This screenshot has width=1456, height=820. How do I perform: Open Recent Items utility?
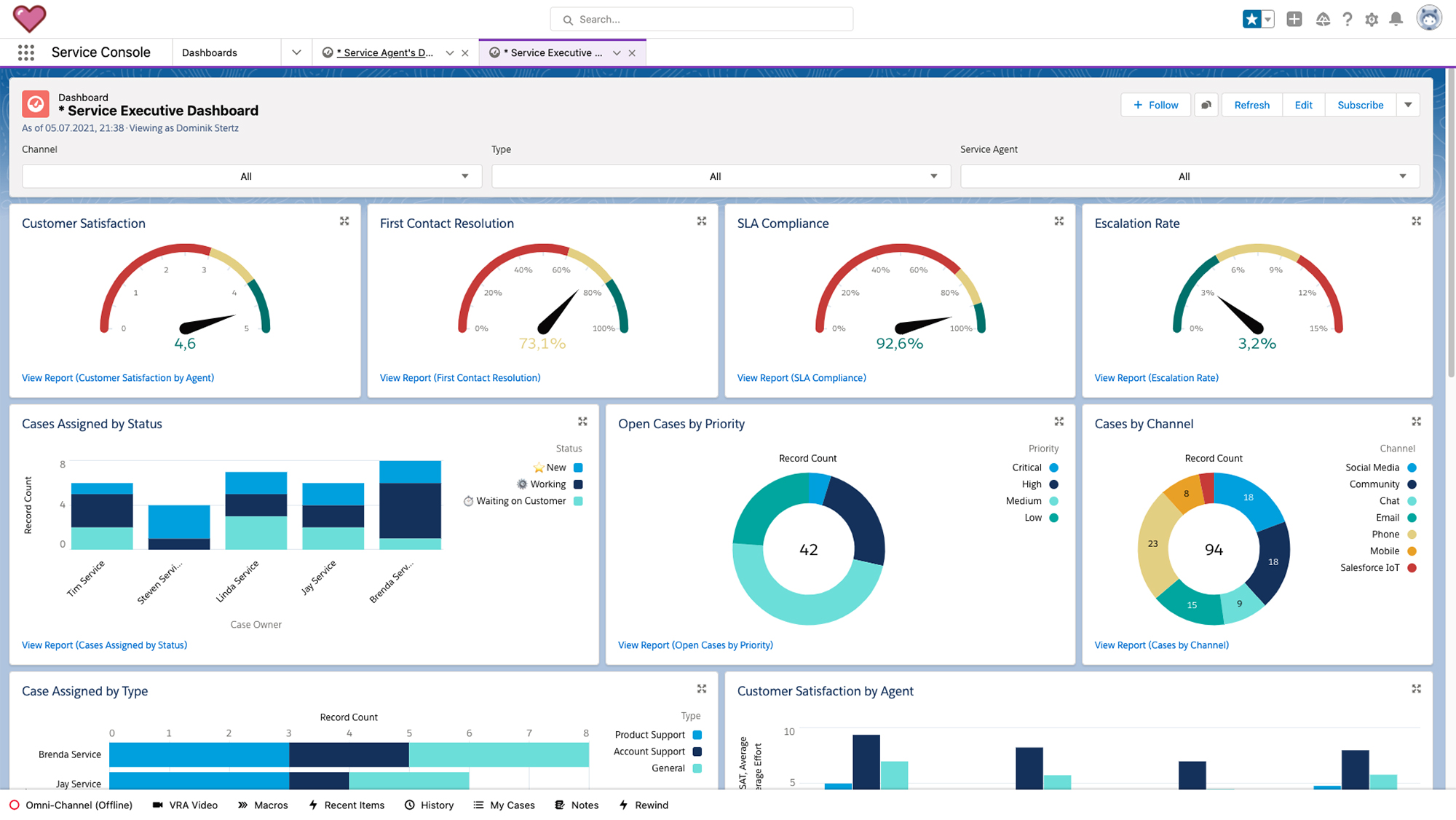(x=347, y=805)
